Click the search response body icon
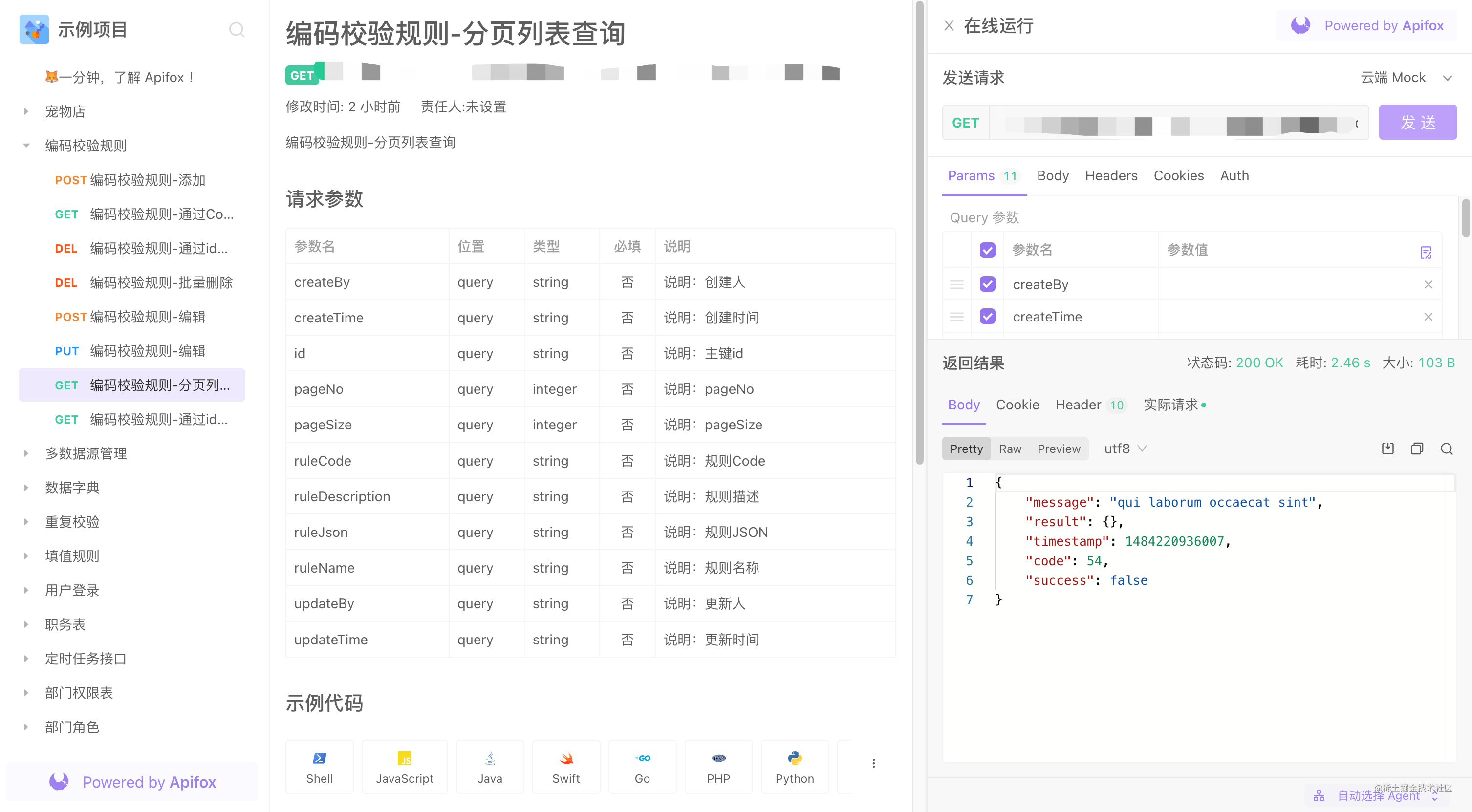Screen dimensions: 1472x812 1446,449
